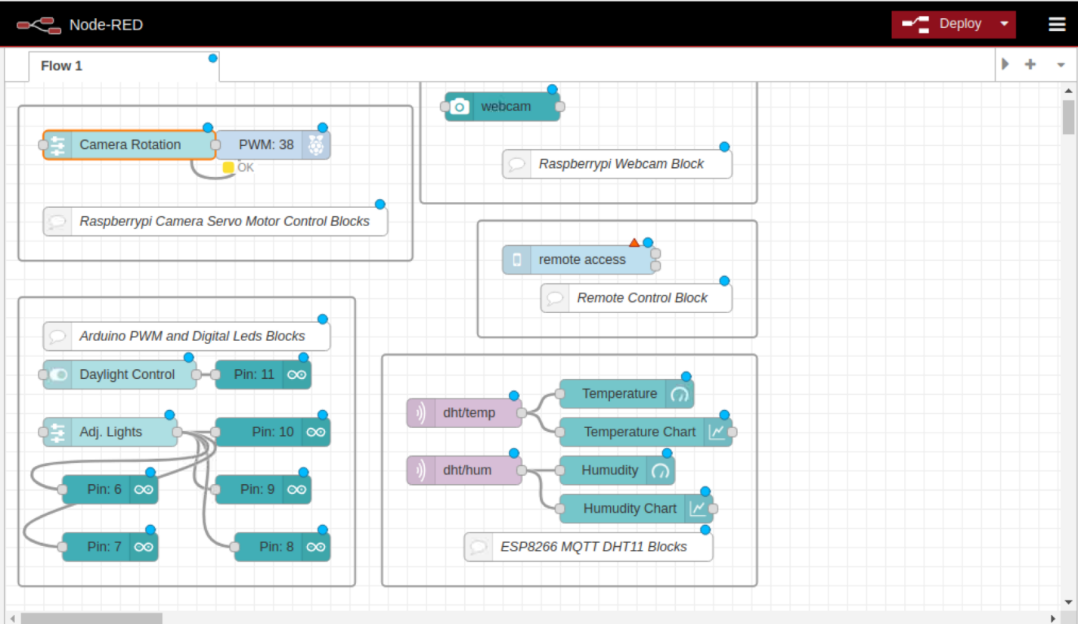Open the main hamburger menu
1078x624 pixels.
[1056, 23]
